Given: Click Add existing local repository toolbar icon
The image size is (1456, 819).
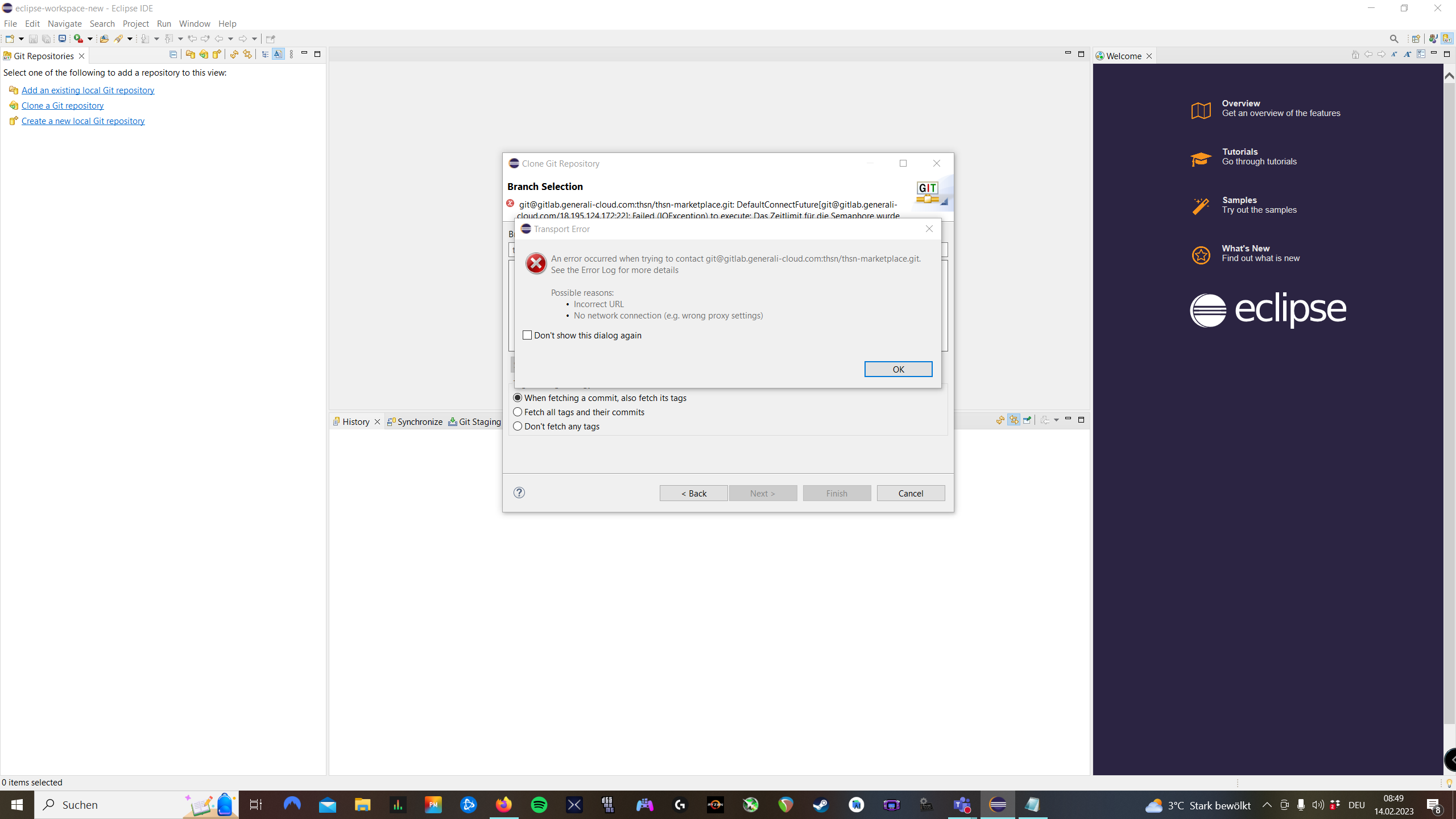Looking at the screenshot, I should click(x=190, y=55).
